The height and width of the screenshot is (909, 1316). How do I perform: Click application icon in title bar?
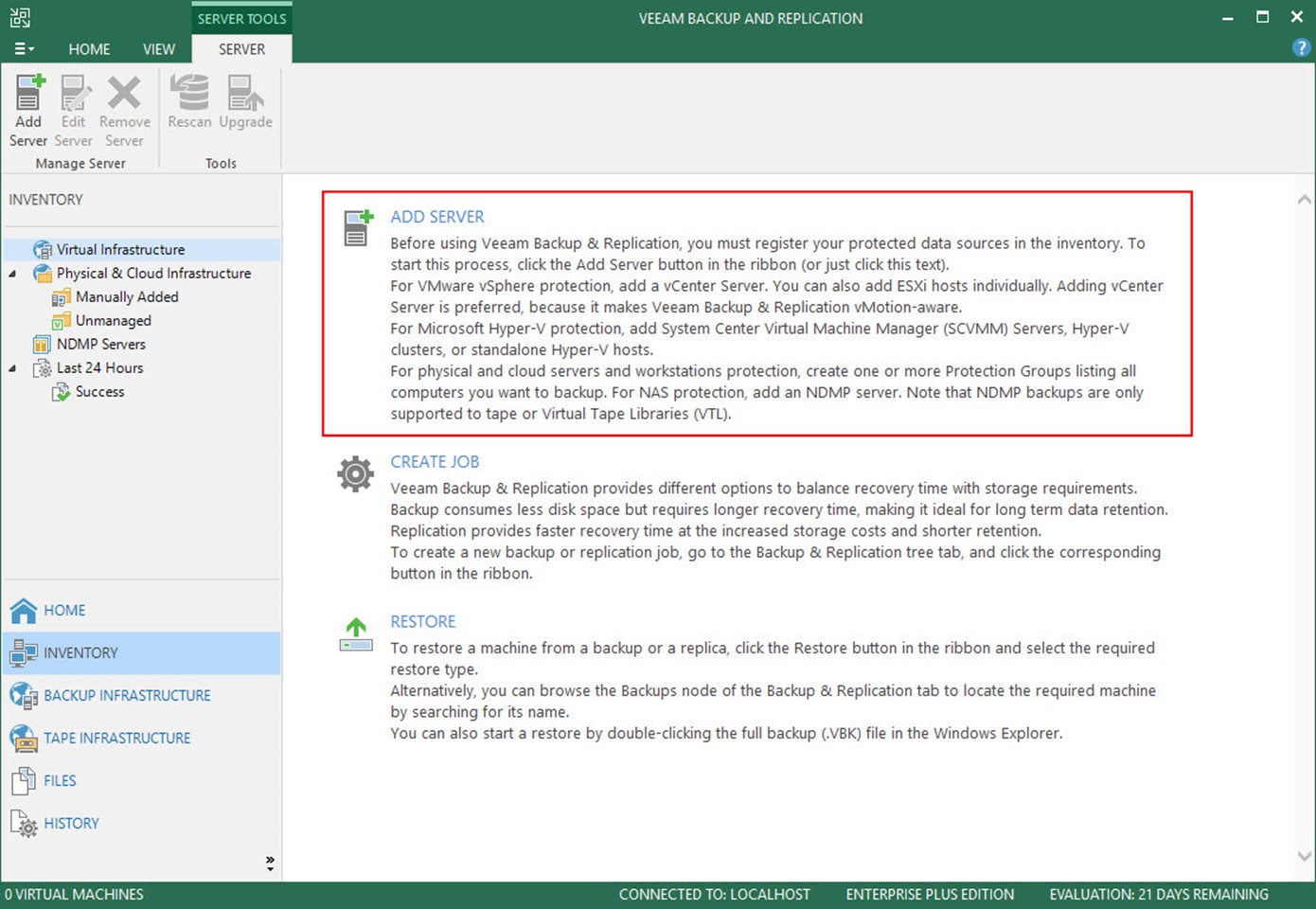click(20, 17)
